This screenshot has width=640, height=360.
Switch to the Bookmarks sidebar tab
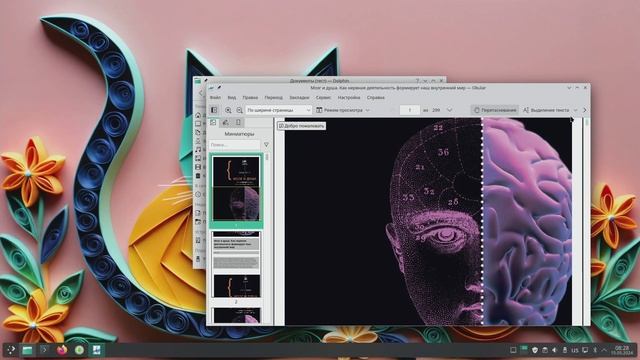238,122
